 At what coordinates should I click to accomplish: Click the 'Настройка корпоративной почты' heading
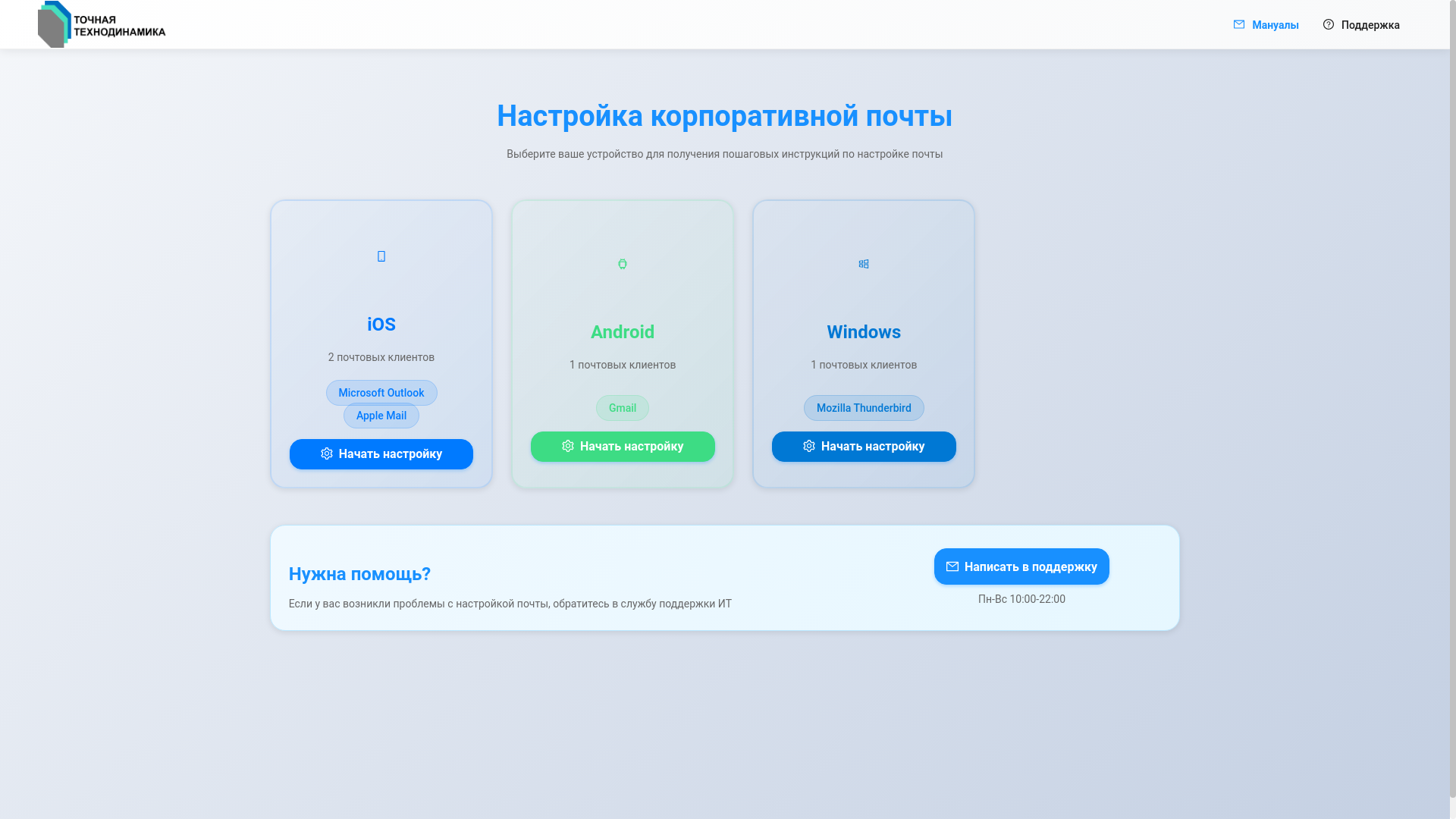pyautogui.click(x=724, y=116)
